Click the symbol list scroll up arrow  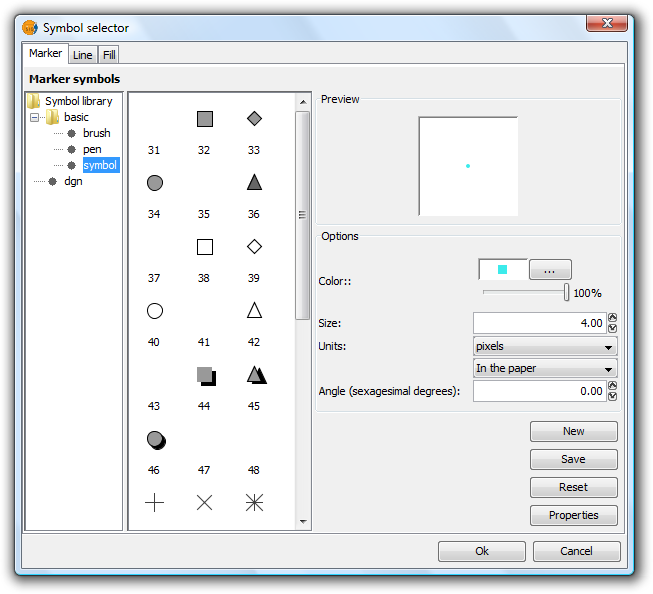[x=303, y=102]
